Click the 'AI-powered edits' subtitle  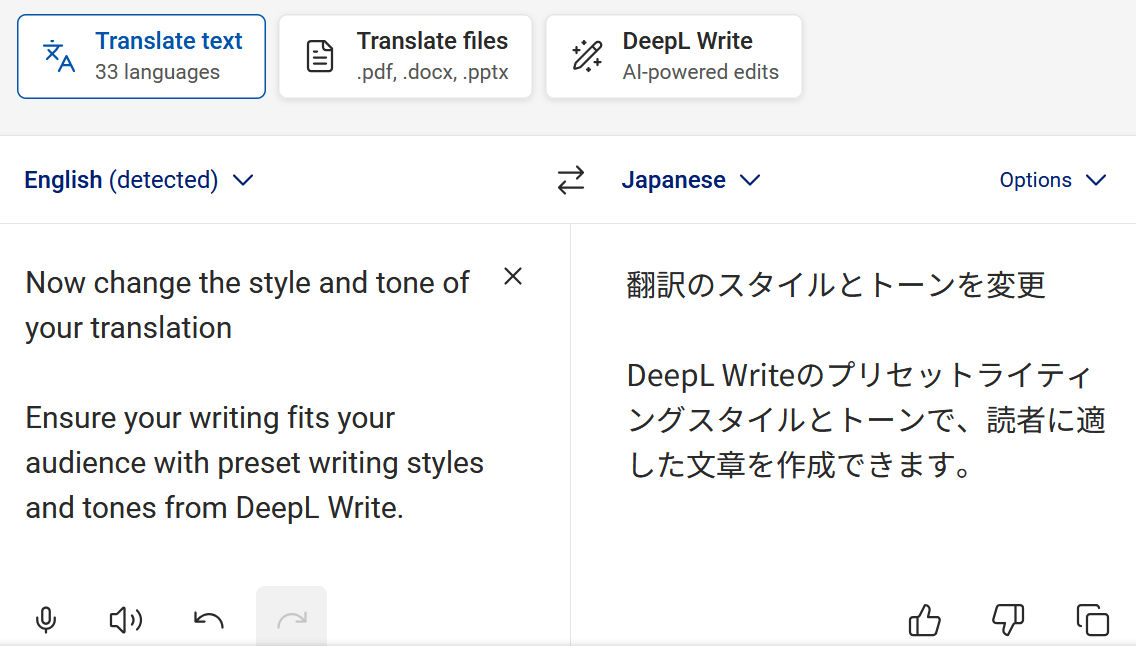pos(701,72)
